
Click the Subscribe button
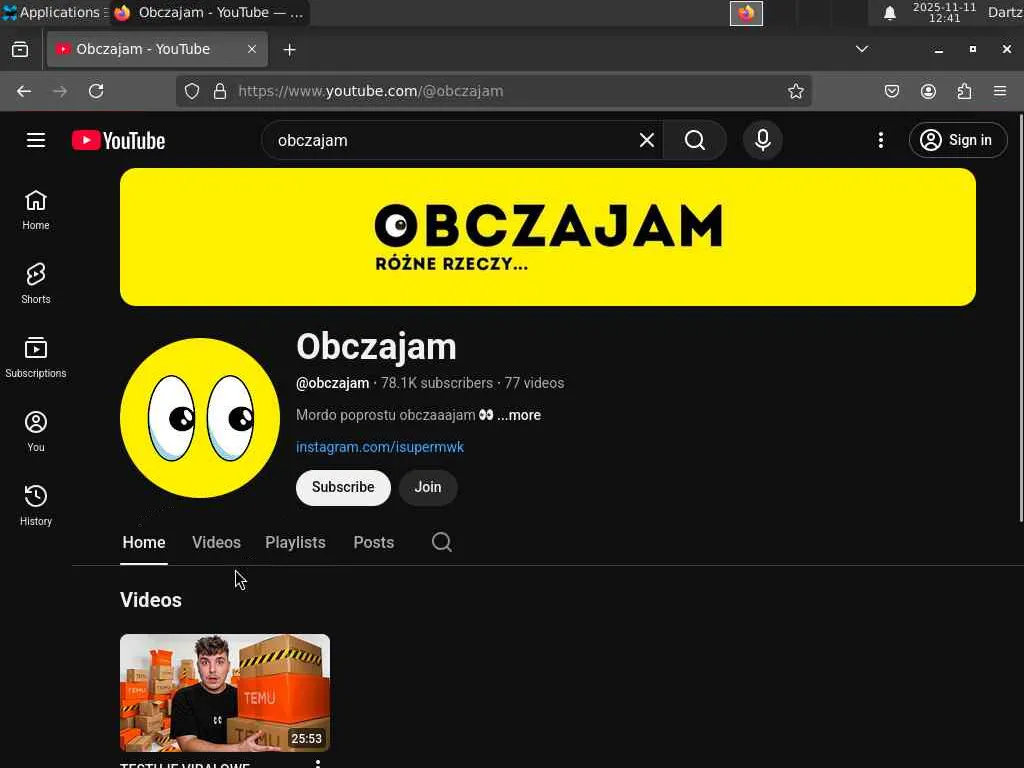tap(344, 487)
